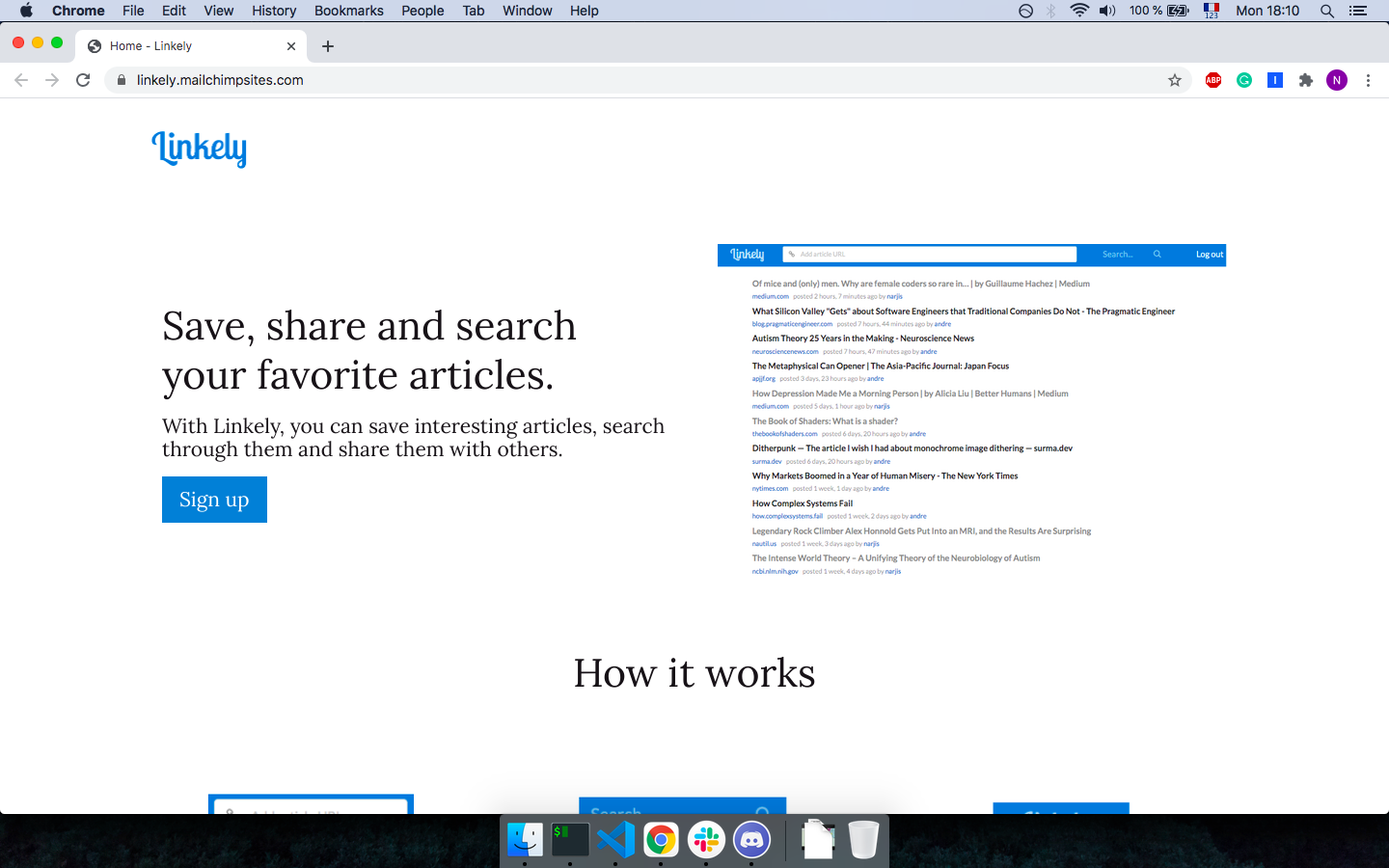Open Visual Studio Code from the Dock
This screenshot has height=868, width=1389.
615,840
